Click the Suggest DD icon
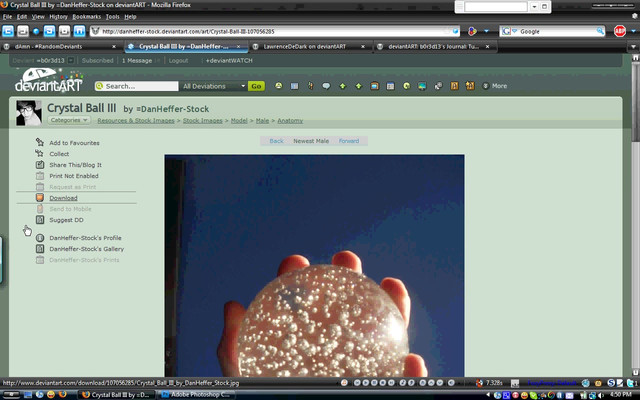640x400 pixels. point(40,220)
